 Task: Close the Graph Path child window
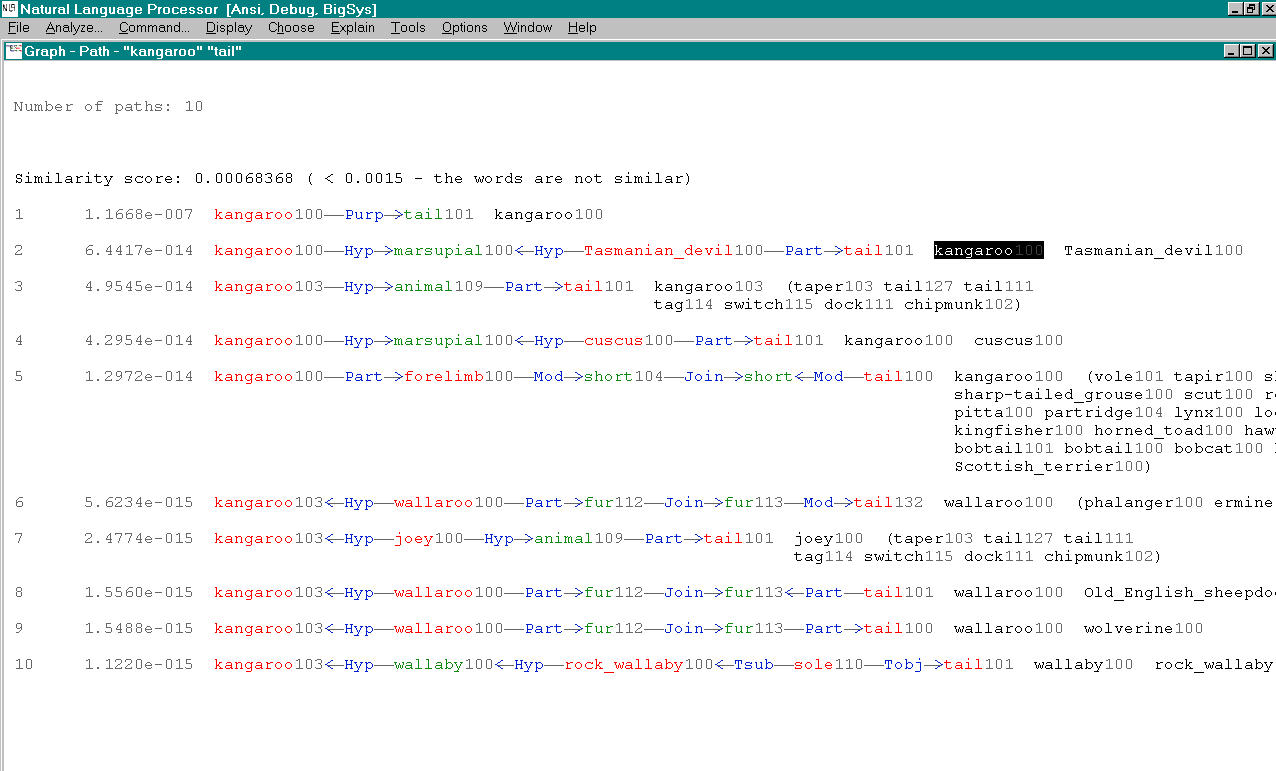pos(1264,50)
